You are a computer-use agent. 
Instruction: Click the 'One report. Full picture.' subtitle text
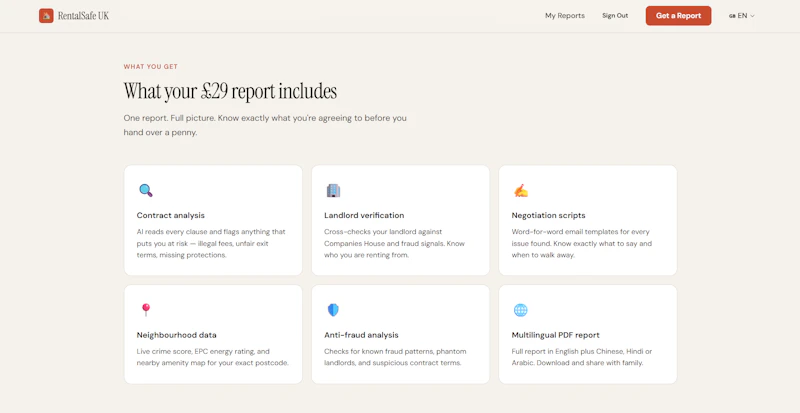265,125
